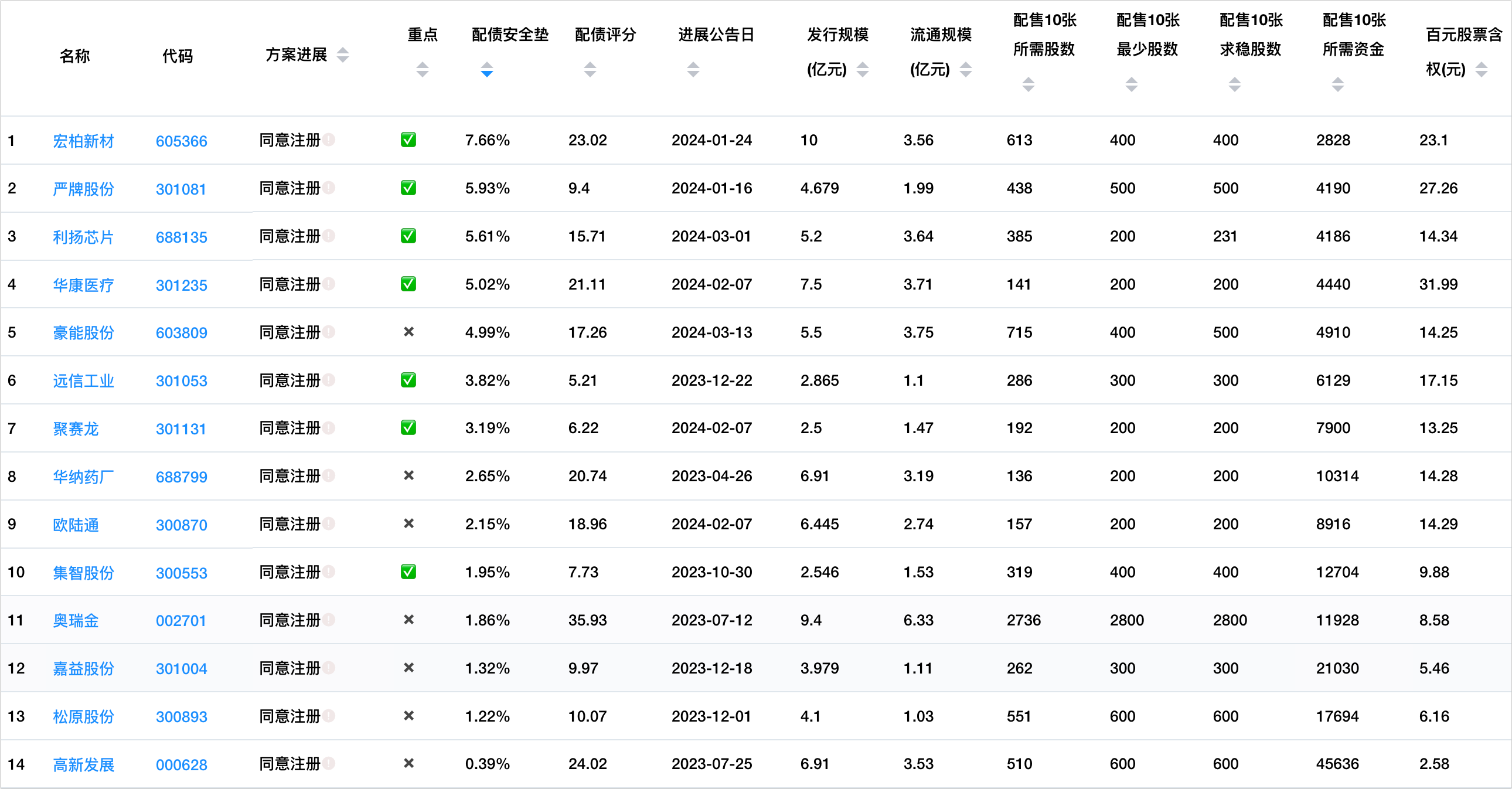Sort by 重点 column arrows
1512x789 pixels.
(422, 69)
